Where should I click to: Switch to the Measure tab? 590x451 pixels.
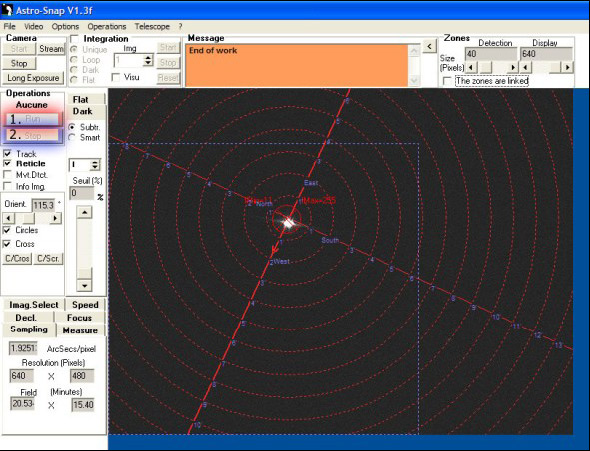coord(80,330)
